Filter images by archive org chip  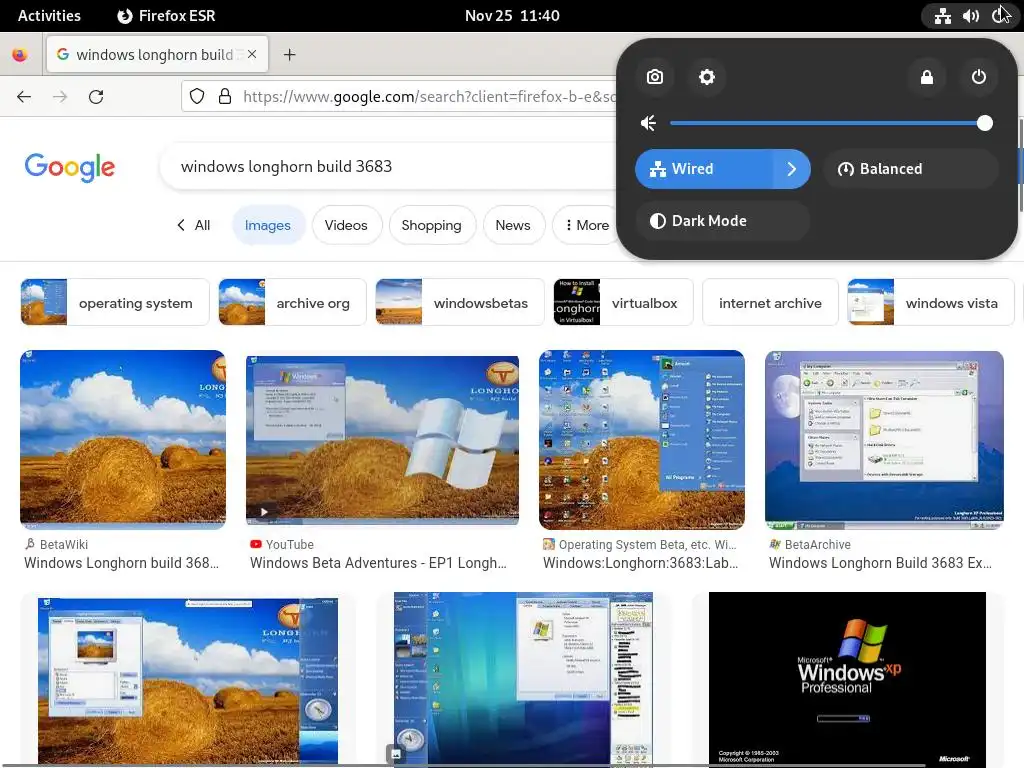click(x=293, y=302)
